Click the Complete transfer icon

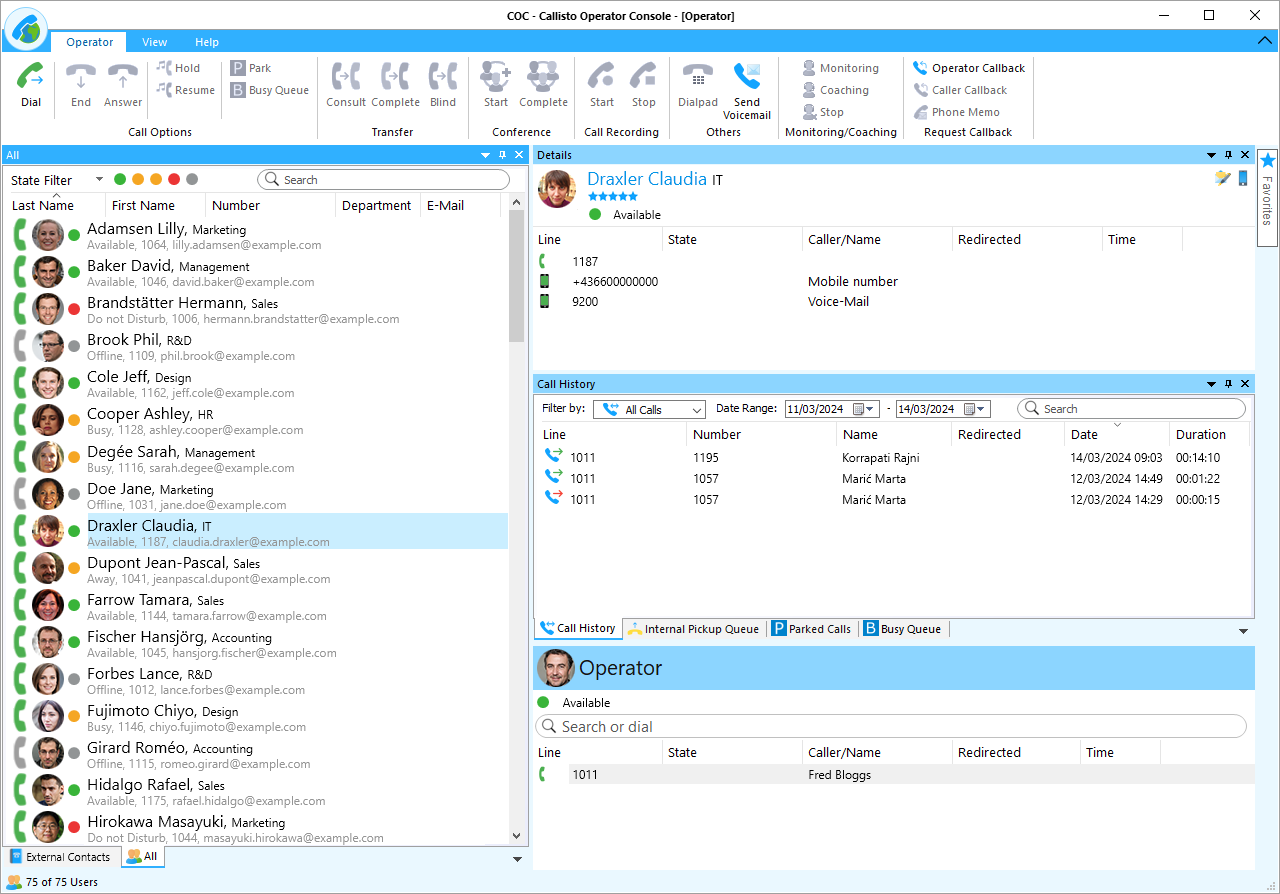tap(395, 76)
